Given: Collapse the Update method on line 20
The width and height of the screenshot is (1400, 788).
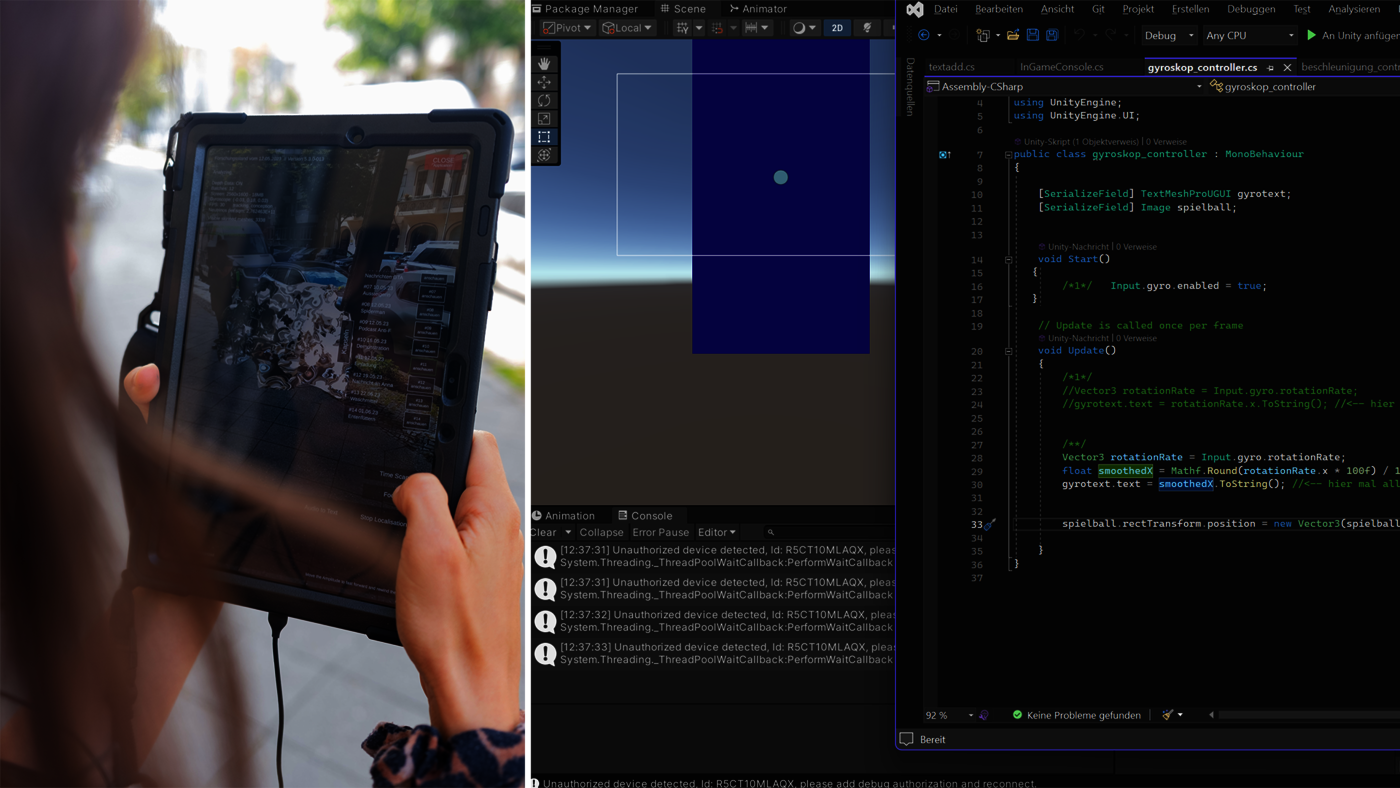Looking at the screenshot, I should tap(1008, 351).
